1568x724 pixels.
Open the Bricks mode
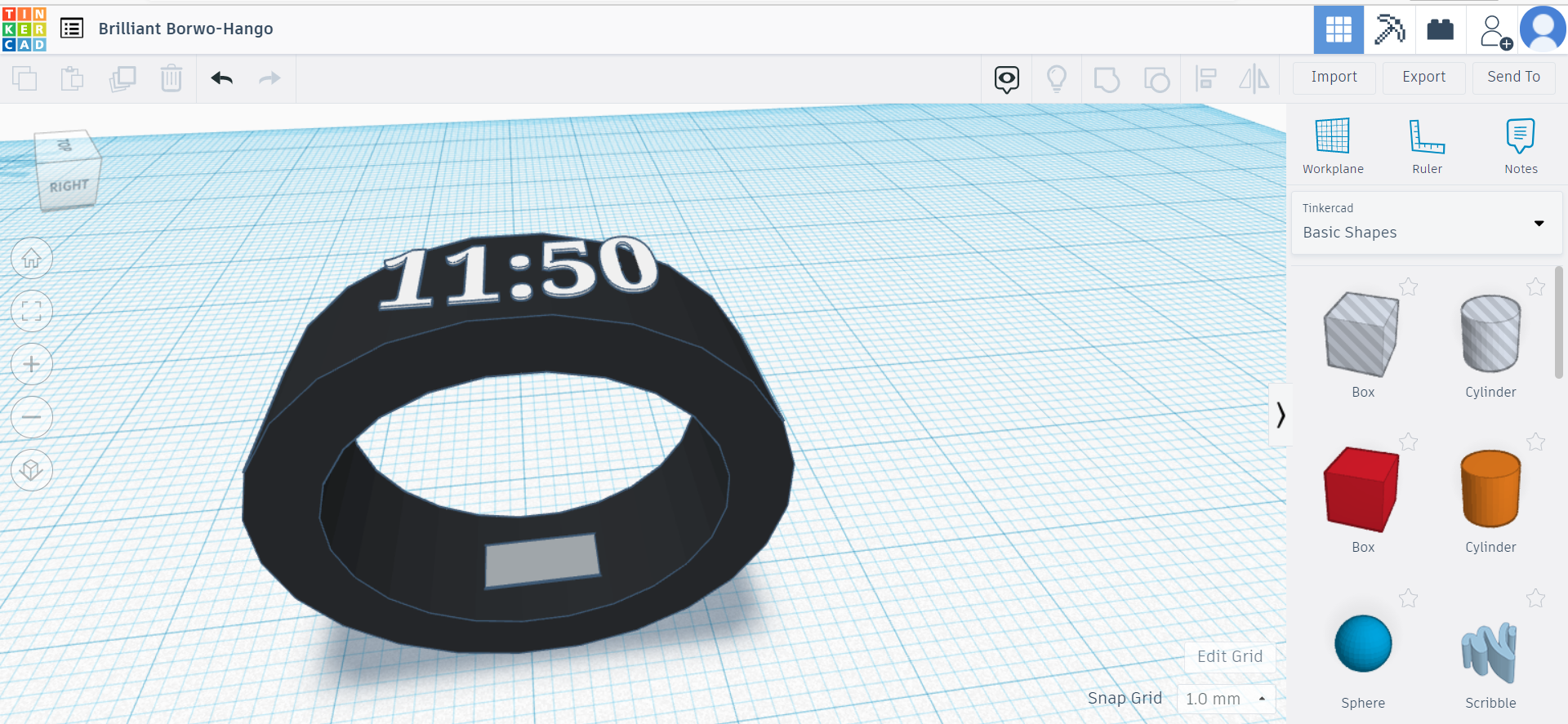1440,29
